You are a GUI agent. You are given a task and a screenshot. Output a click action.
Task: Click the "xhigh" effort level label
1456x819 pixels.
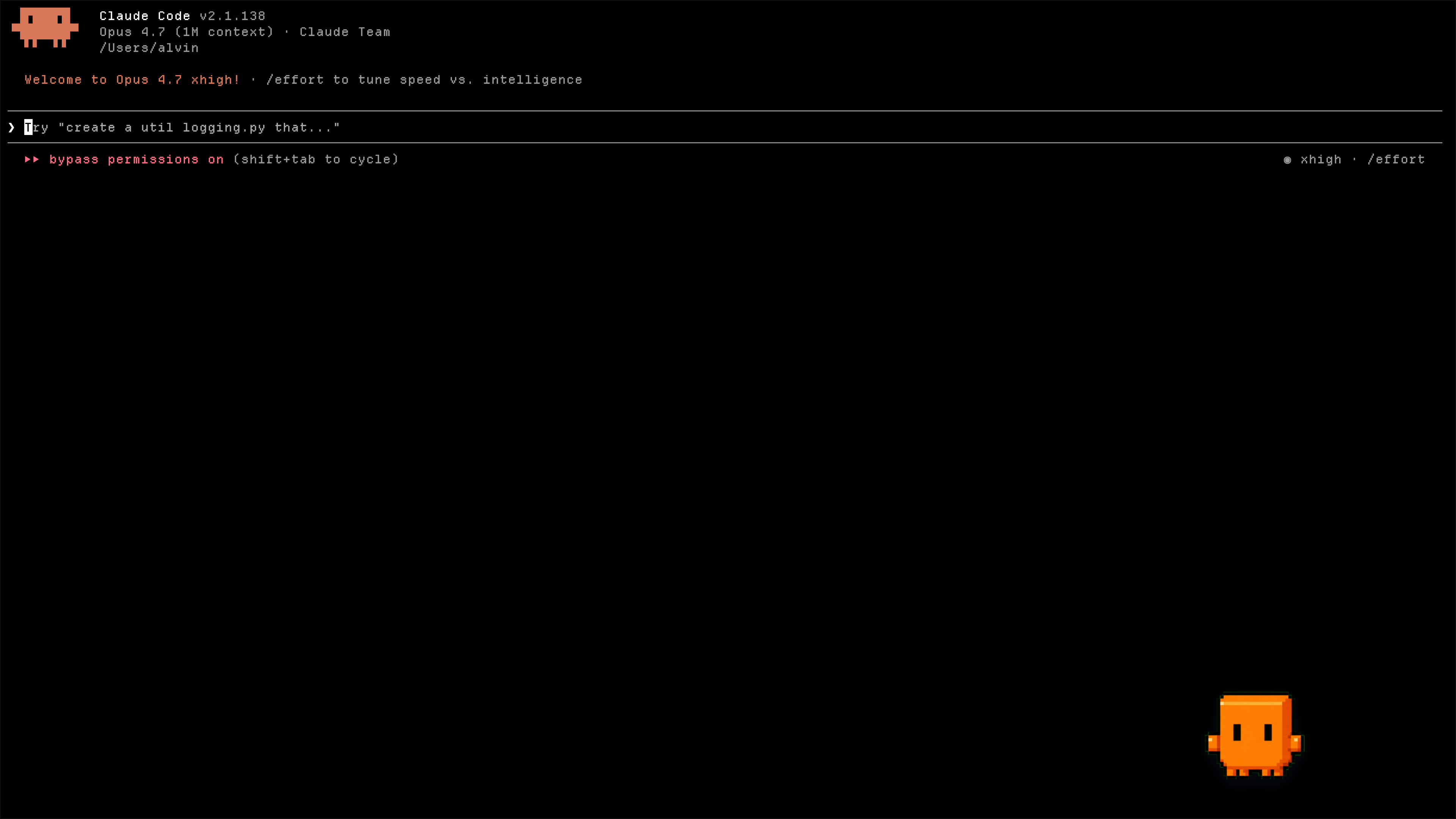pyautogui.click(x=1321, y=159)
